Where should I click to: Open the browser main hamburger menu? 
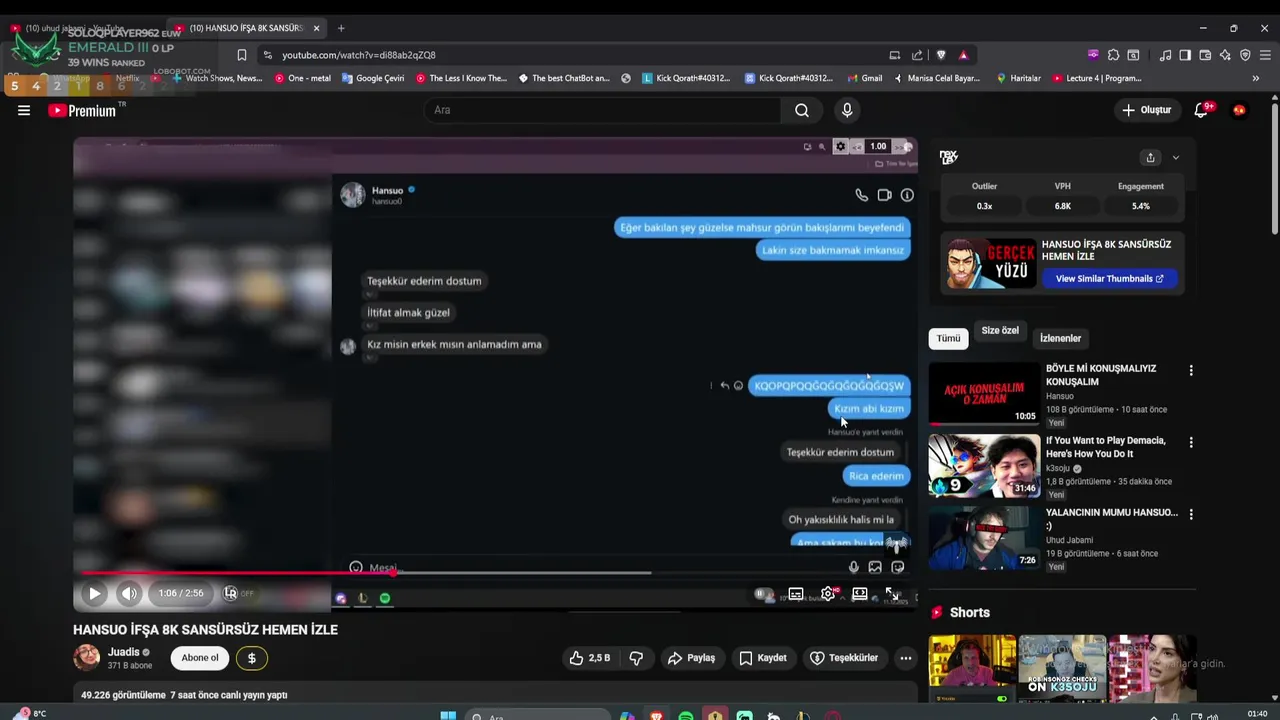click(1265, 55)
